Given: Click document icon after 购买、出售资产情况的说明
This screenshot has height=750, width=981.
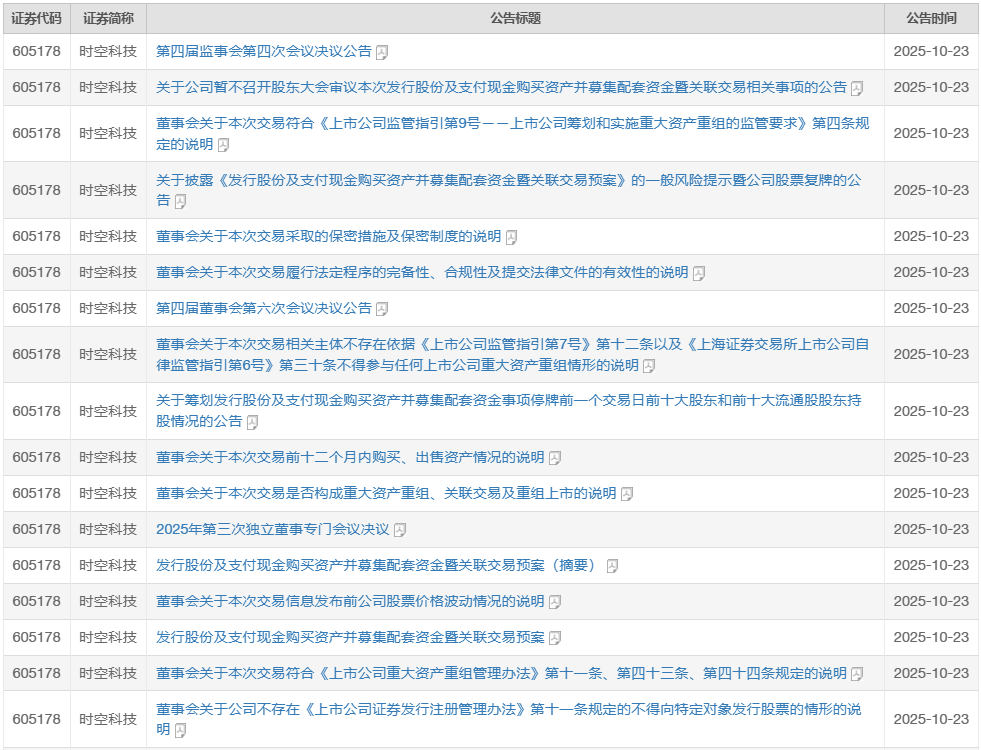Looking at the screenshot, I should [x=555, y=458].
